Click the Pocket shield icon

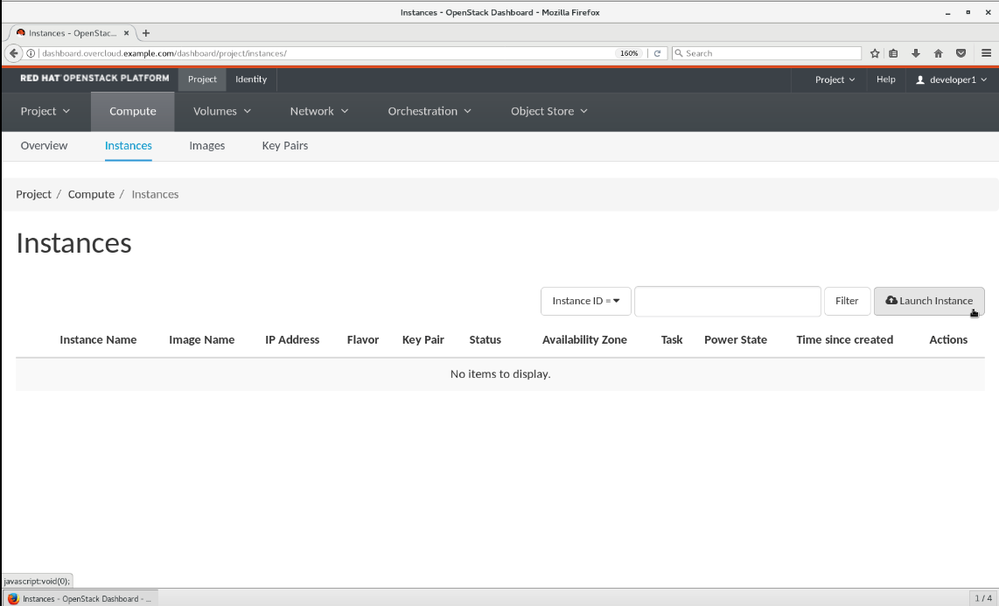pyautogui.click(x=960, y=53)
